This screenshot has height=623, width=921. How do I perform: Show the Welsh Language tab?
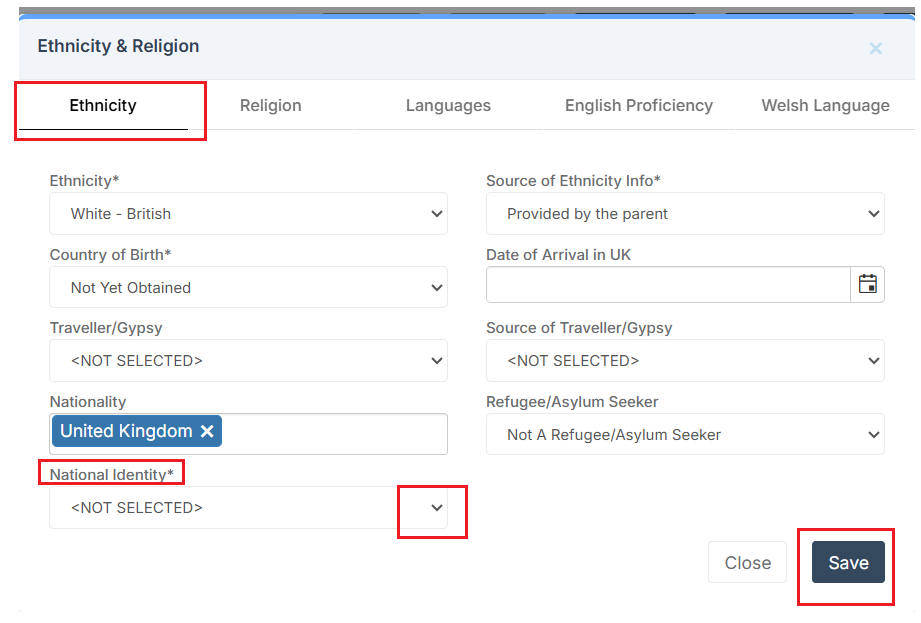pyautogui.click(x=825, y=105)
